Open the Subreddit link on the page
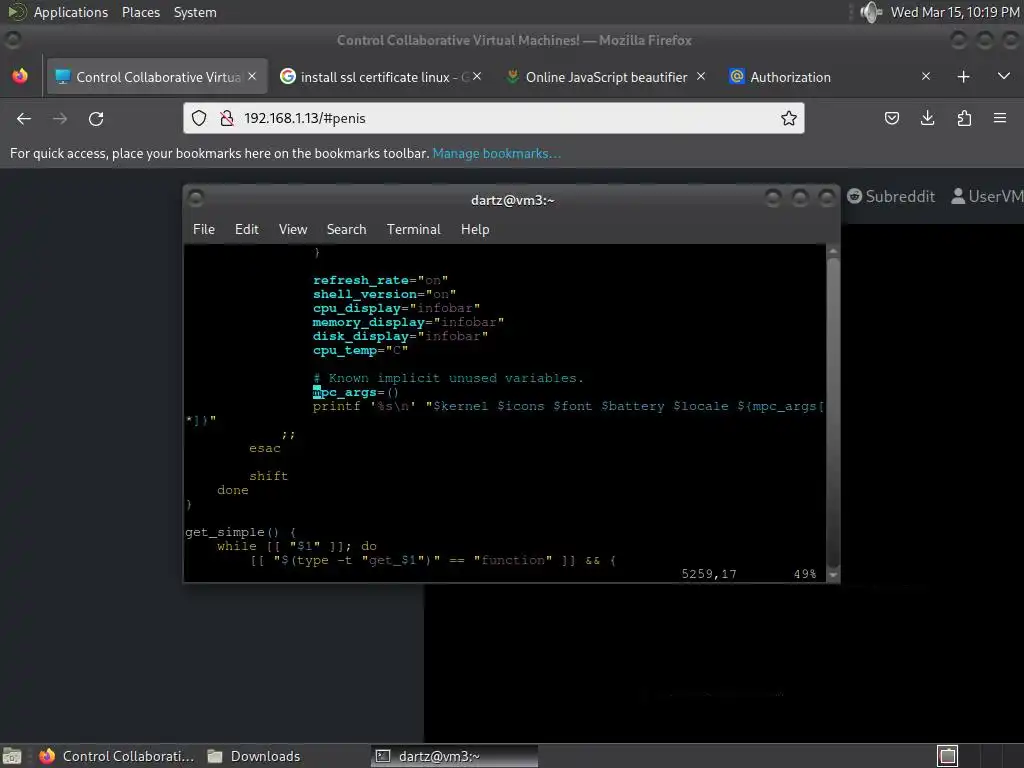1024x768 pixels. click(x=891, y=197)
